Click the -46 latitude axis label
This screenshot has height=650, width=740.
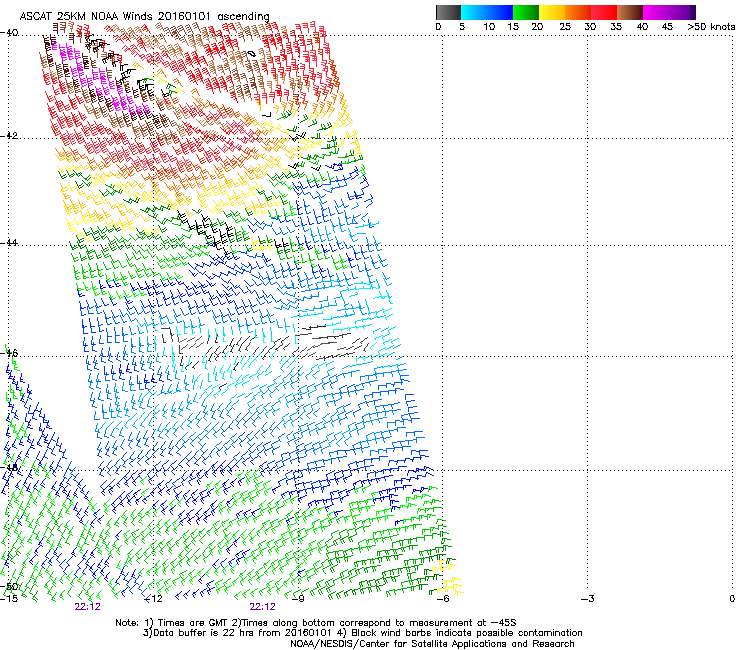pos(9,353)
